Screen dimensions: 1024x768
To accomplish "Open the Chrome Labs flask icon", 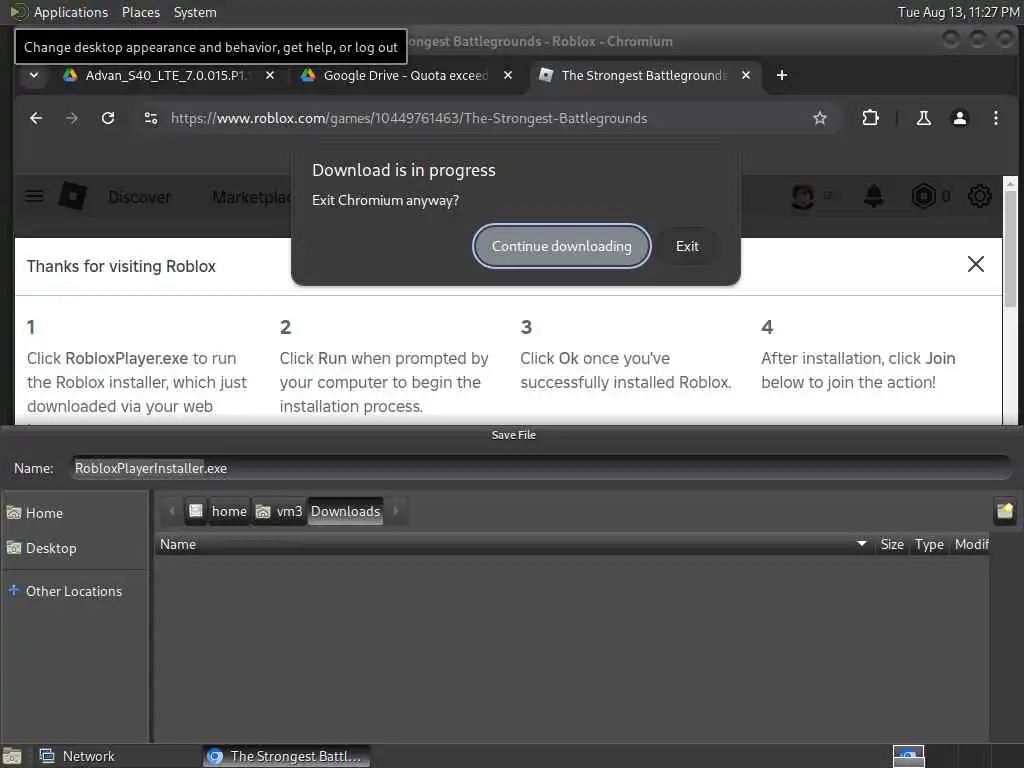I will point(923,118).
